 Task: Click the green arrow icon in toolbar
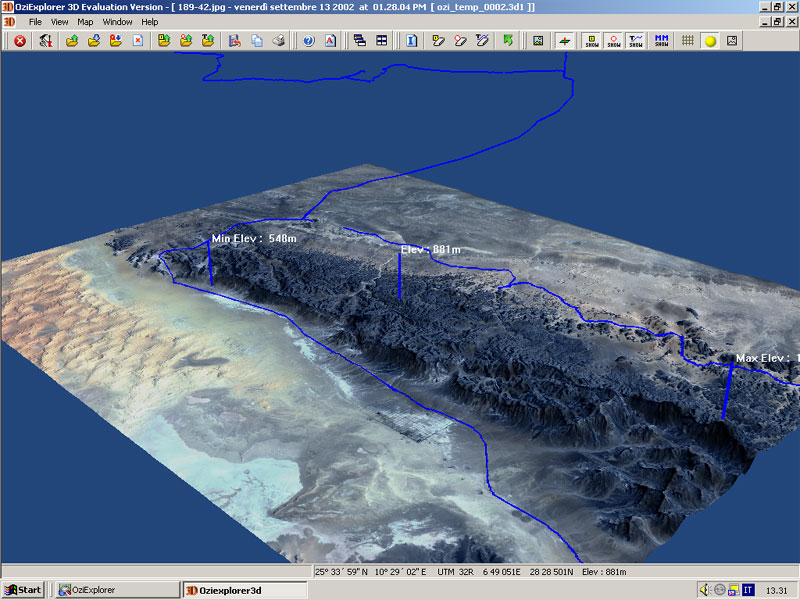click(508, 41)
